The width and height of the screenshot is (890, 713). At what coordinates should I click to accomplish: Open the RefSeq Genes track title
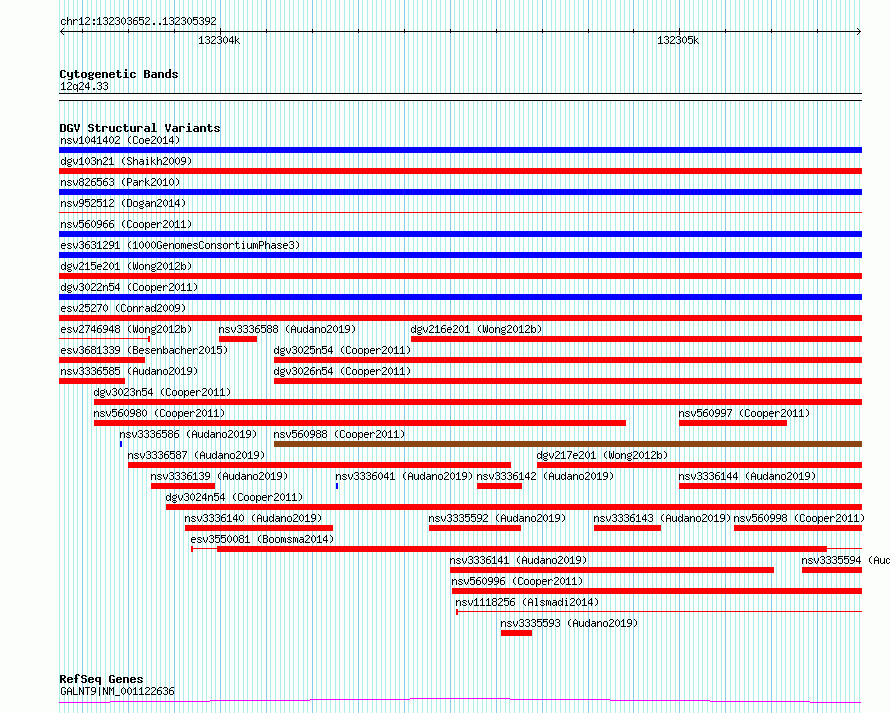(101, 679)
